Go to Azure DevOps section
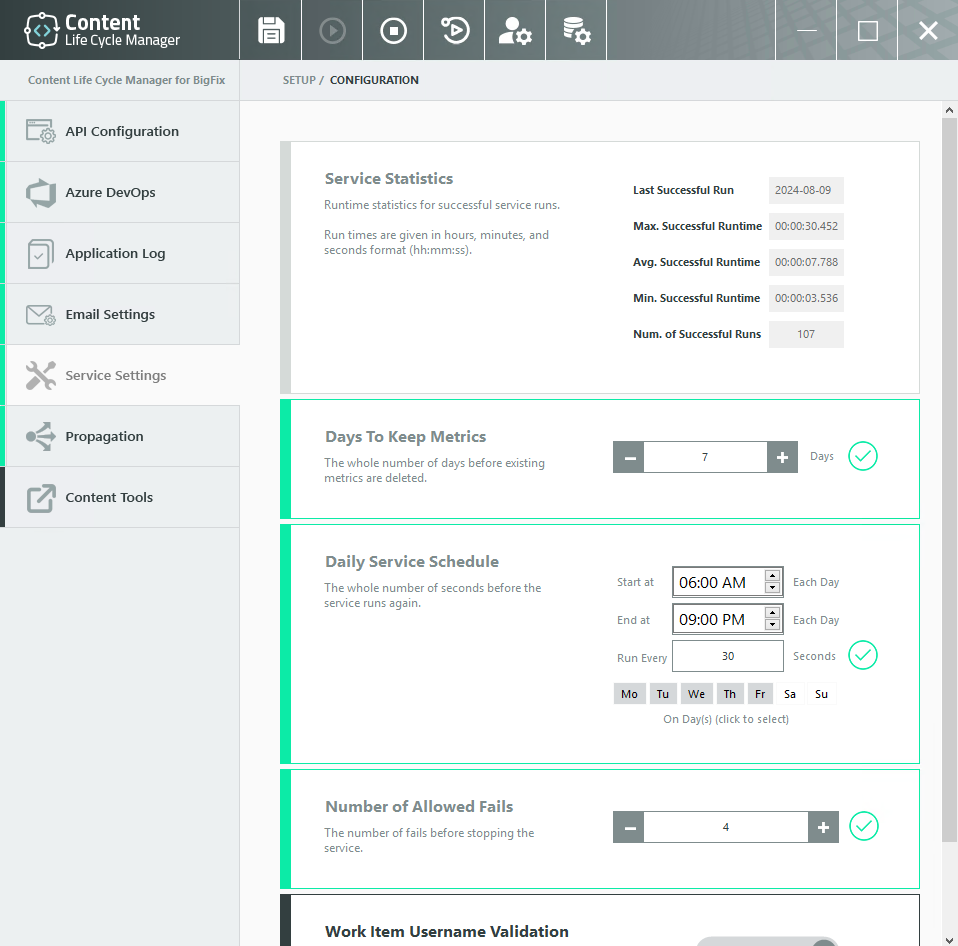 coord(122,192)
